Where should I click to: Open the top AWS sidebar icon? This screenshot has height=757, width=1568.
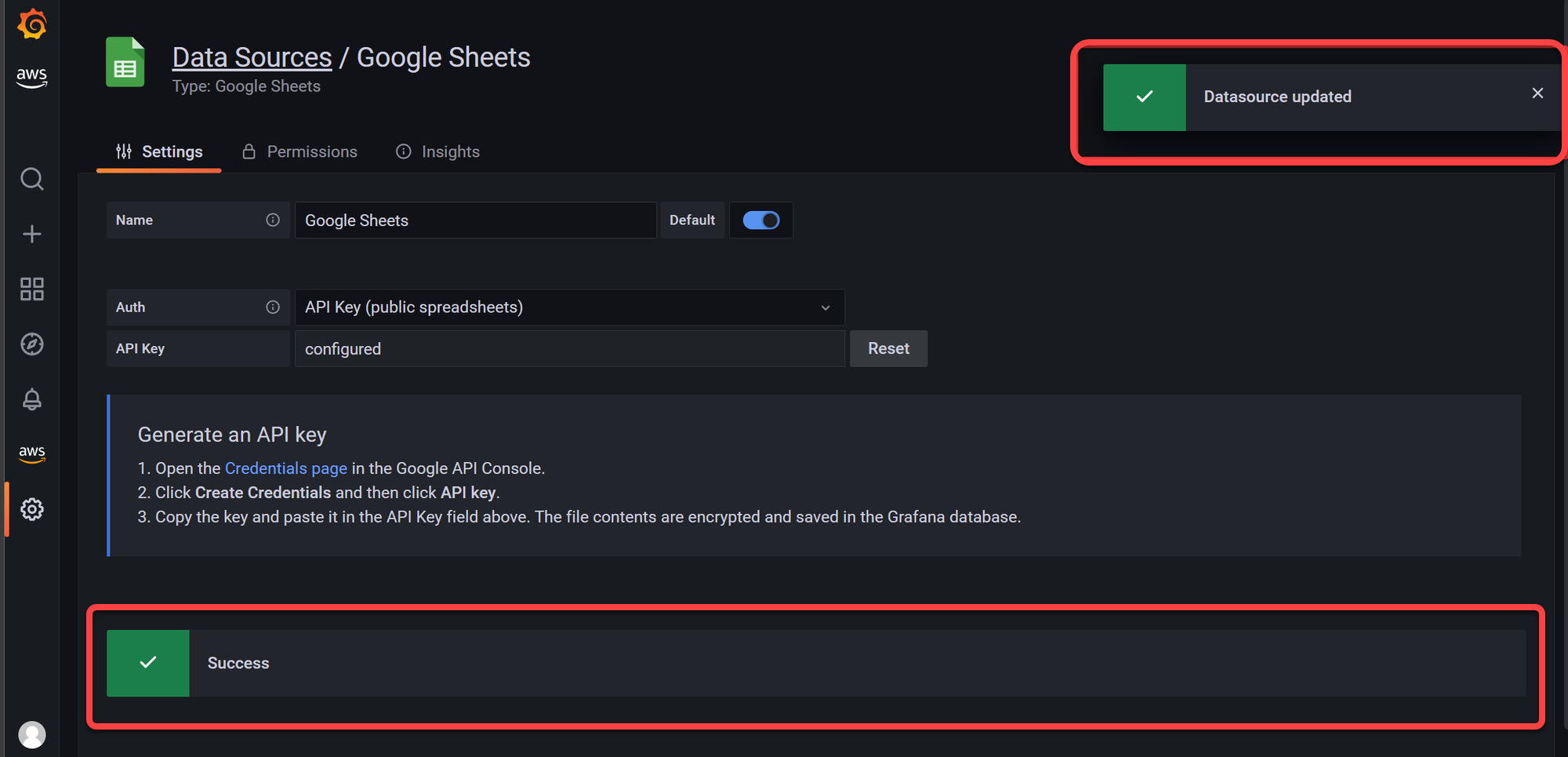(31, 78)
